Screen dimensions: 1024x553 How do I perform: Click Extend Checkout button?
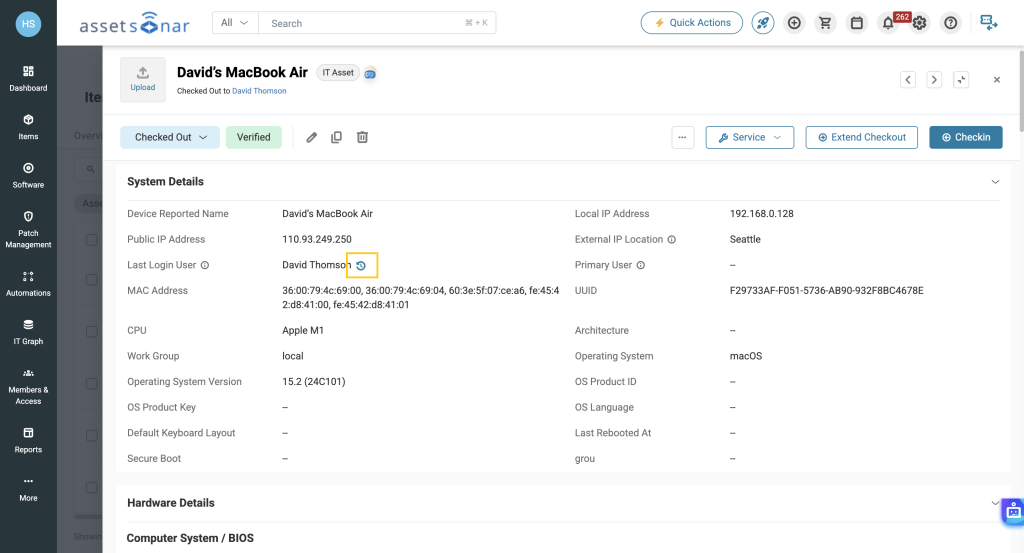861,137
